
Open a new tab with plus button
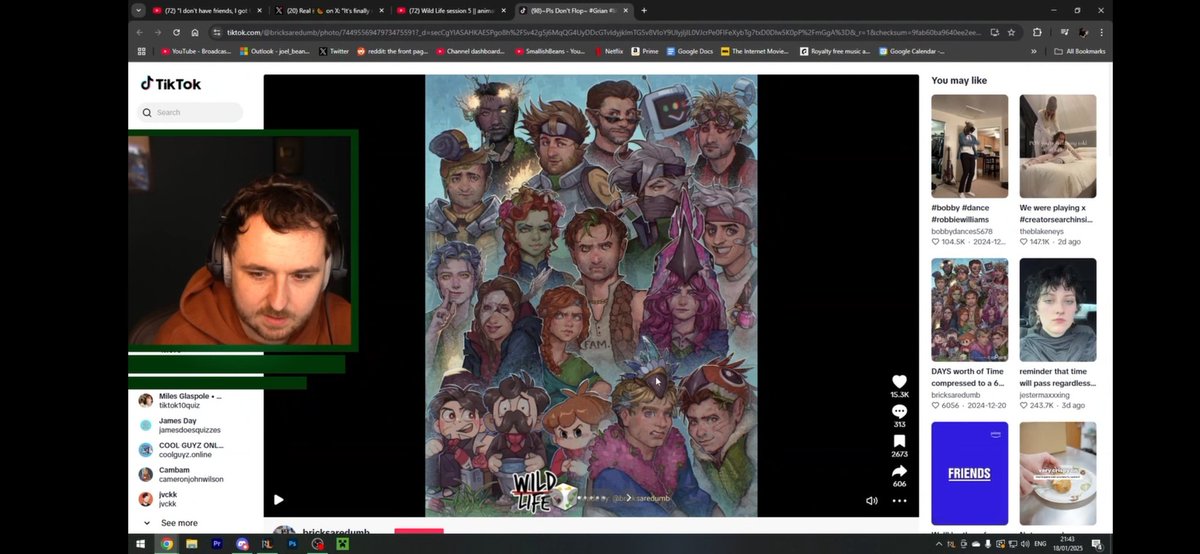pyautogui.click(x=644, y=10)
